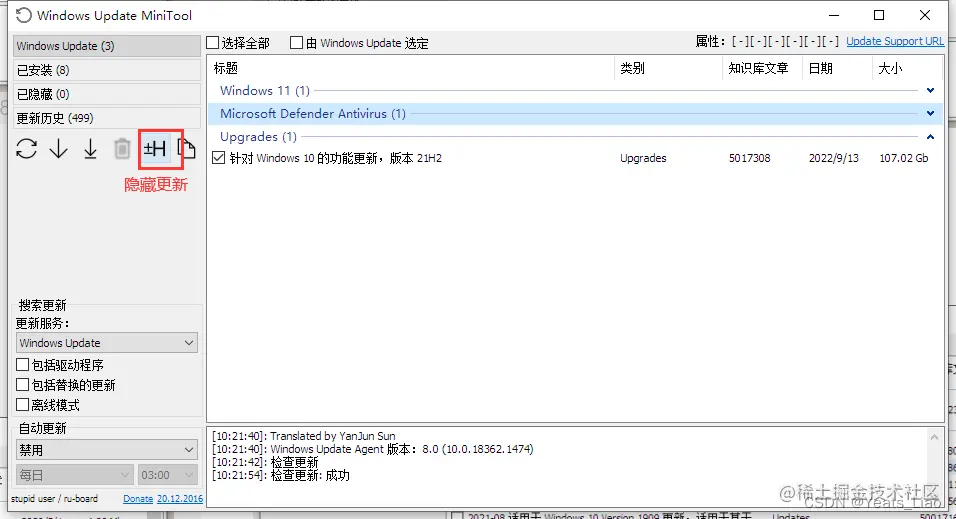Maximize the Windows Update MiniTool window
956x519 pixels.
point(879,15)
